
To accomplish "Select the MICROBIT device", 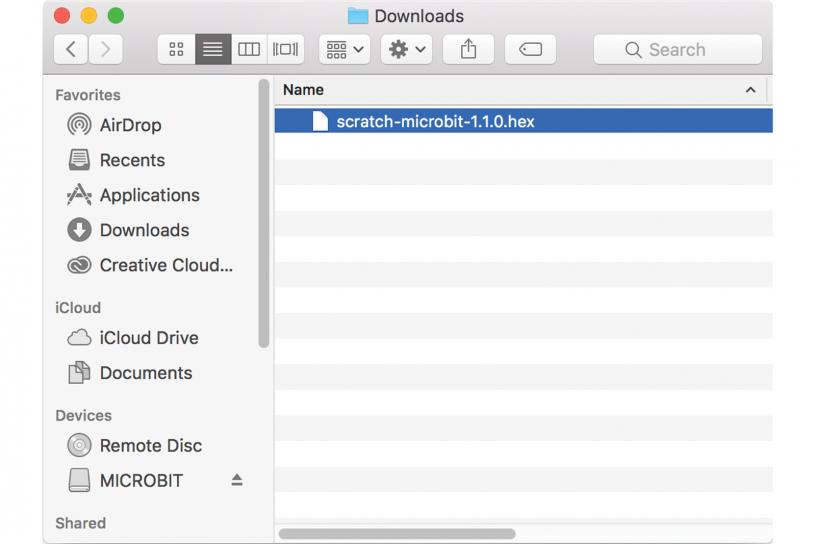I will 141,480.
